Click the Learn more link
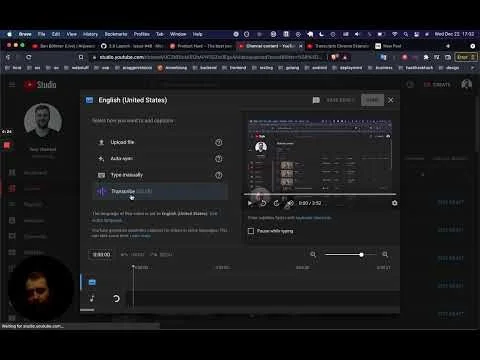 pos(140,236)
